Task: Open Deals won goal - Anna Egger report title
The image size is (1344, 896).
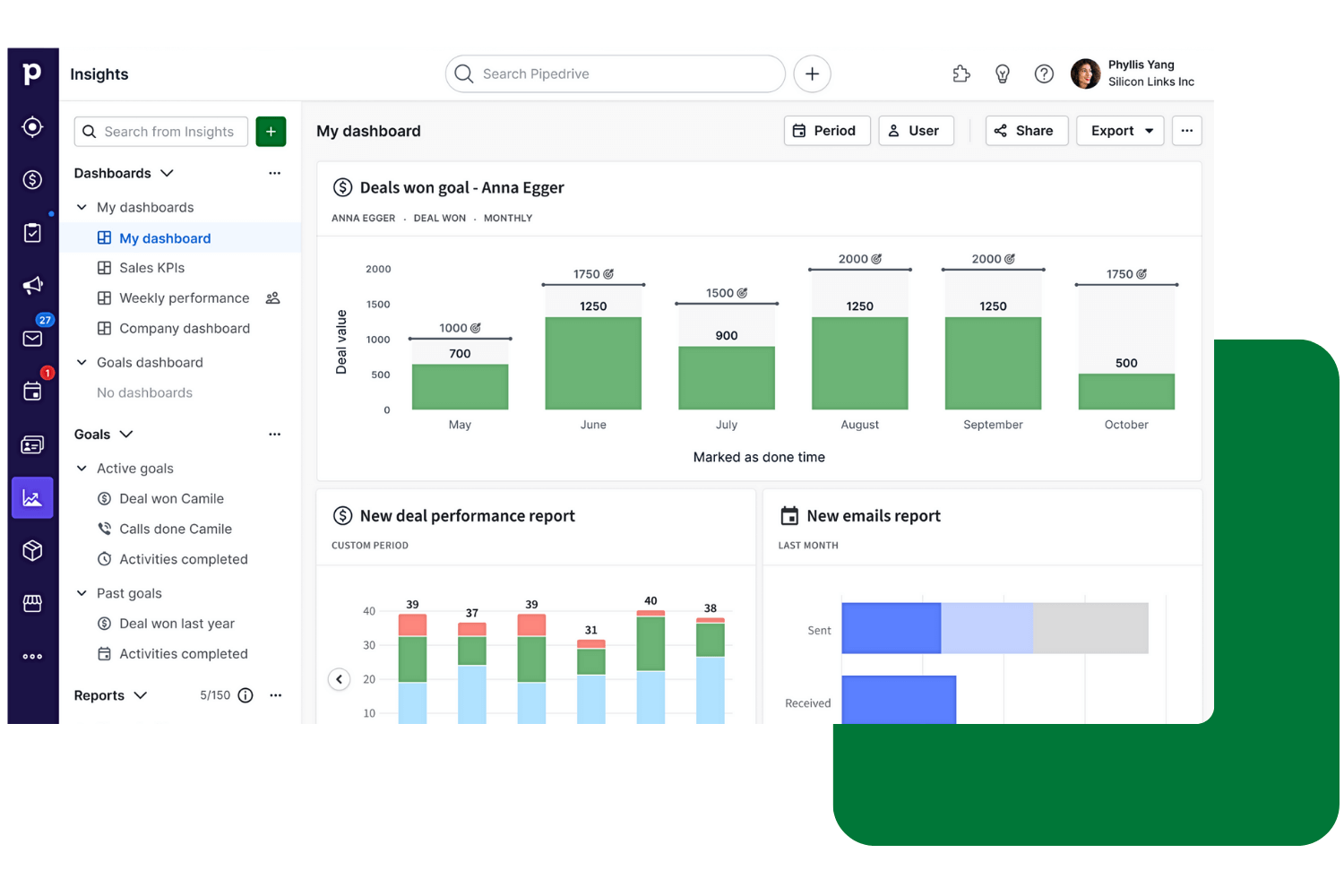Action: click(461, 188)
